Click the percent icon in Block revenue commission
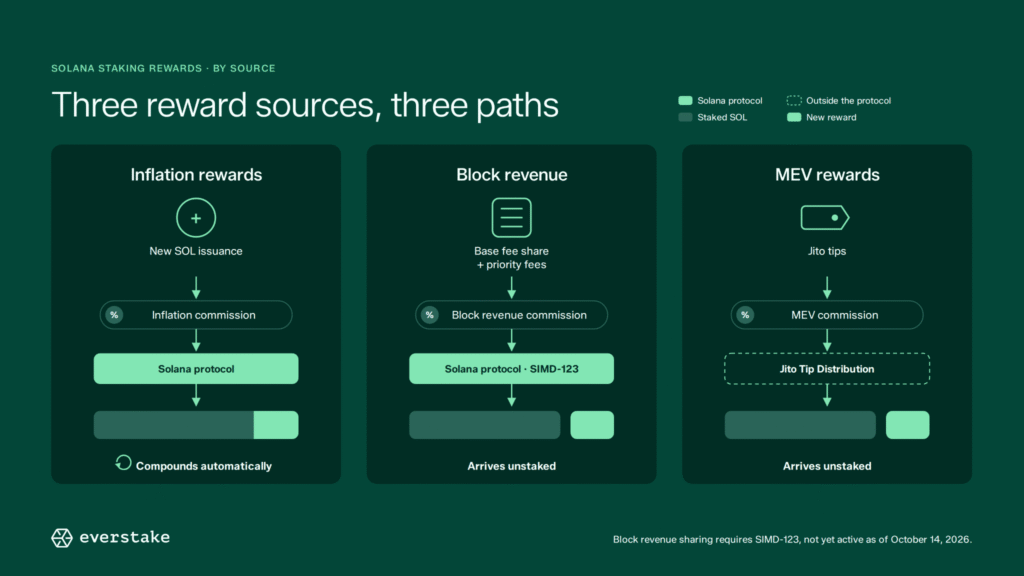The image size is (1024, 576). [430, 315]
